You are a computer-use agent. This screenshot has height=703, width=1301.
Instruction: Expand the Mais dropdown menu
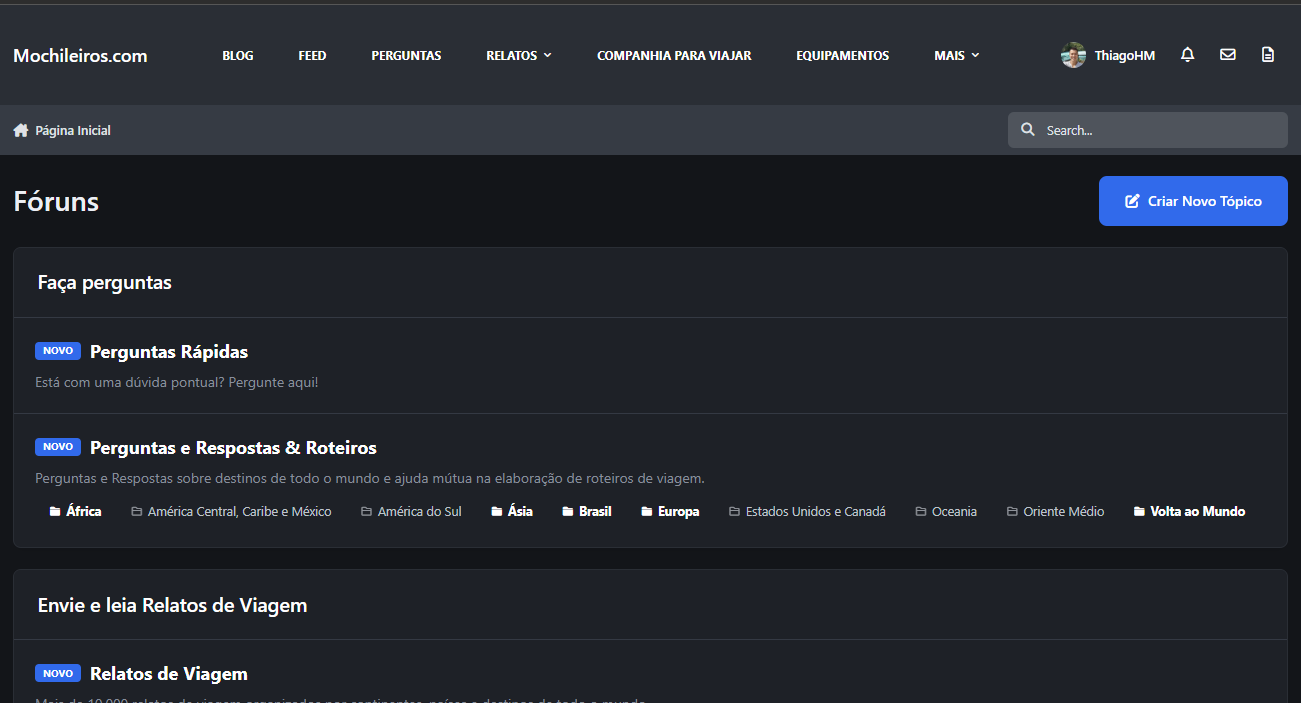pyautogui.click(x=956, y=56)
